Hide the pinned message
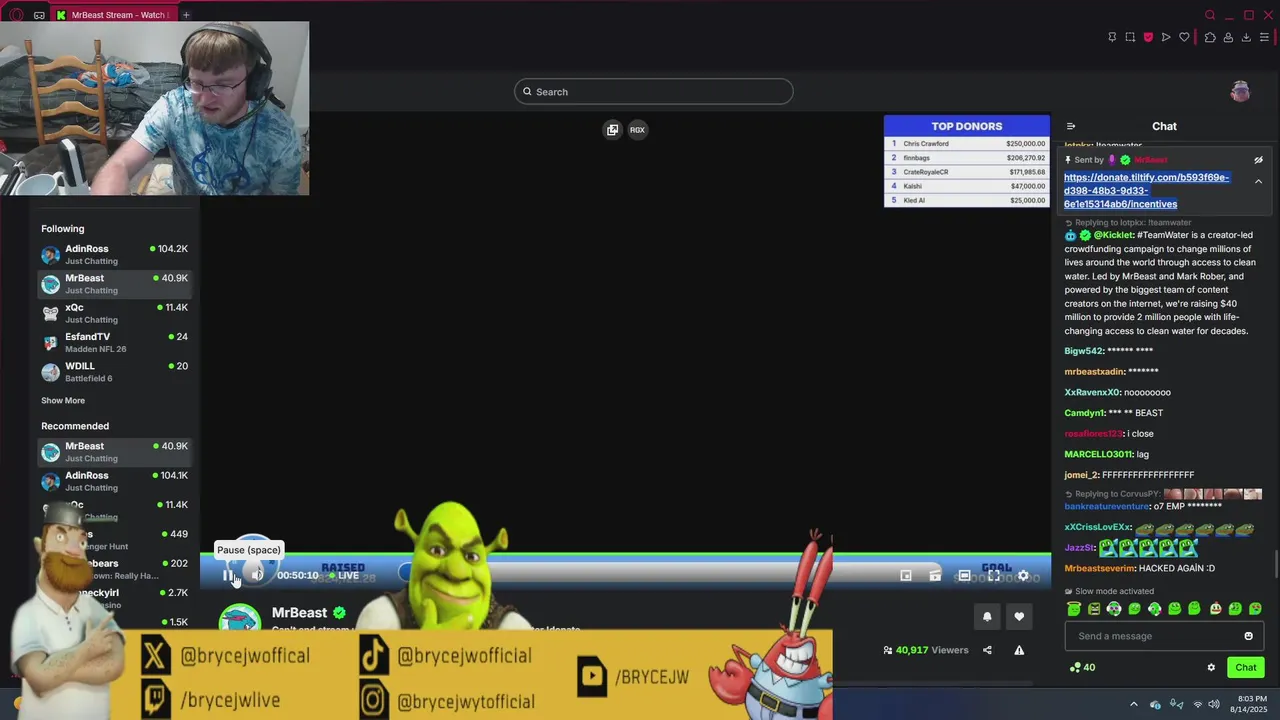The height and width of the screenshot is (720, 1280). (1259, 160)
